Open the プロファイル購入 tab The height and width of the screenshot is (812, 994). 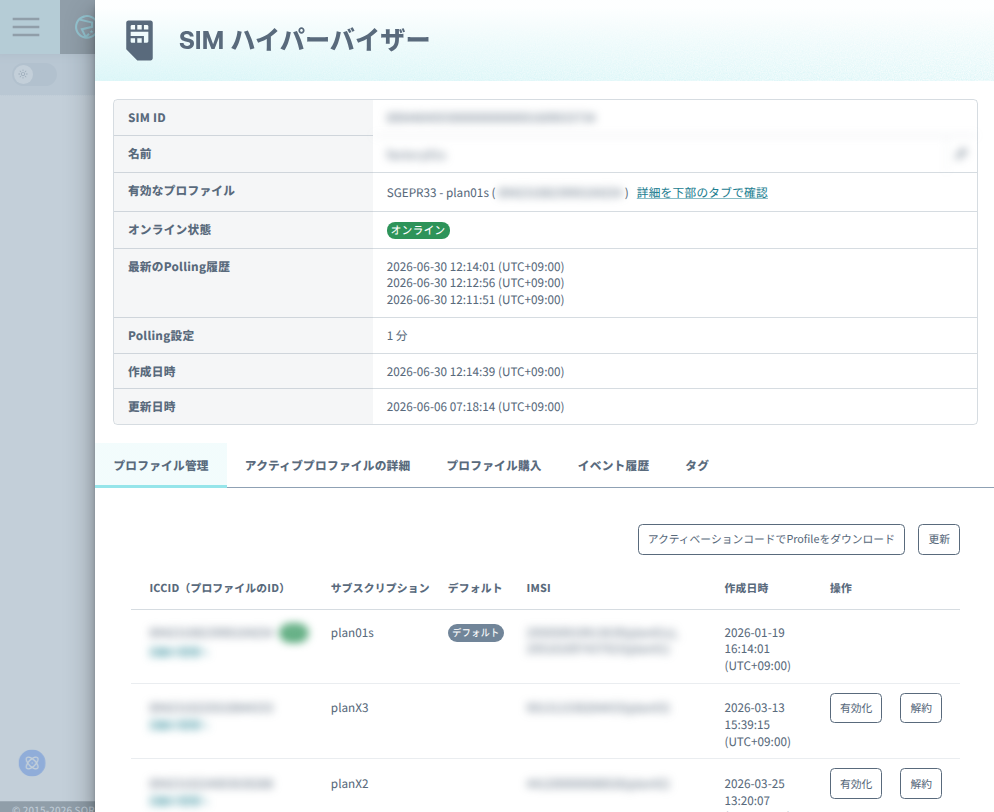pyautogui.click(x=493, y=465)
